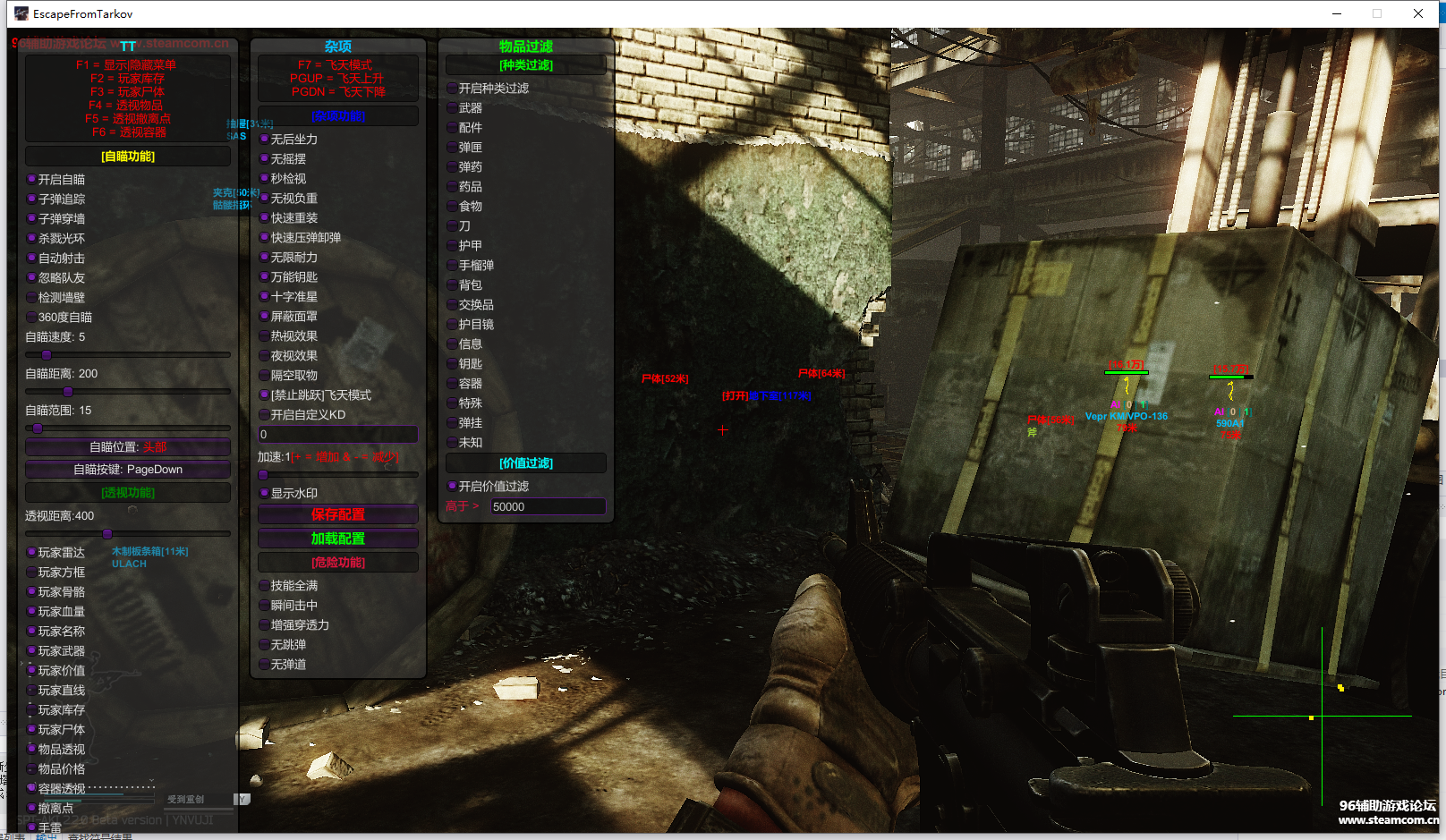Toggle 无后坐力 checkbox
Screen dimensions: 1446x840
point(265,139)
